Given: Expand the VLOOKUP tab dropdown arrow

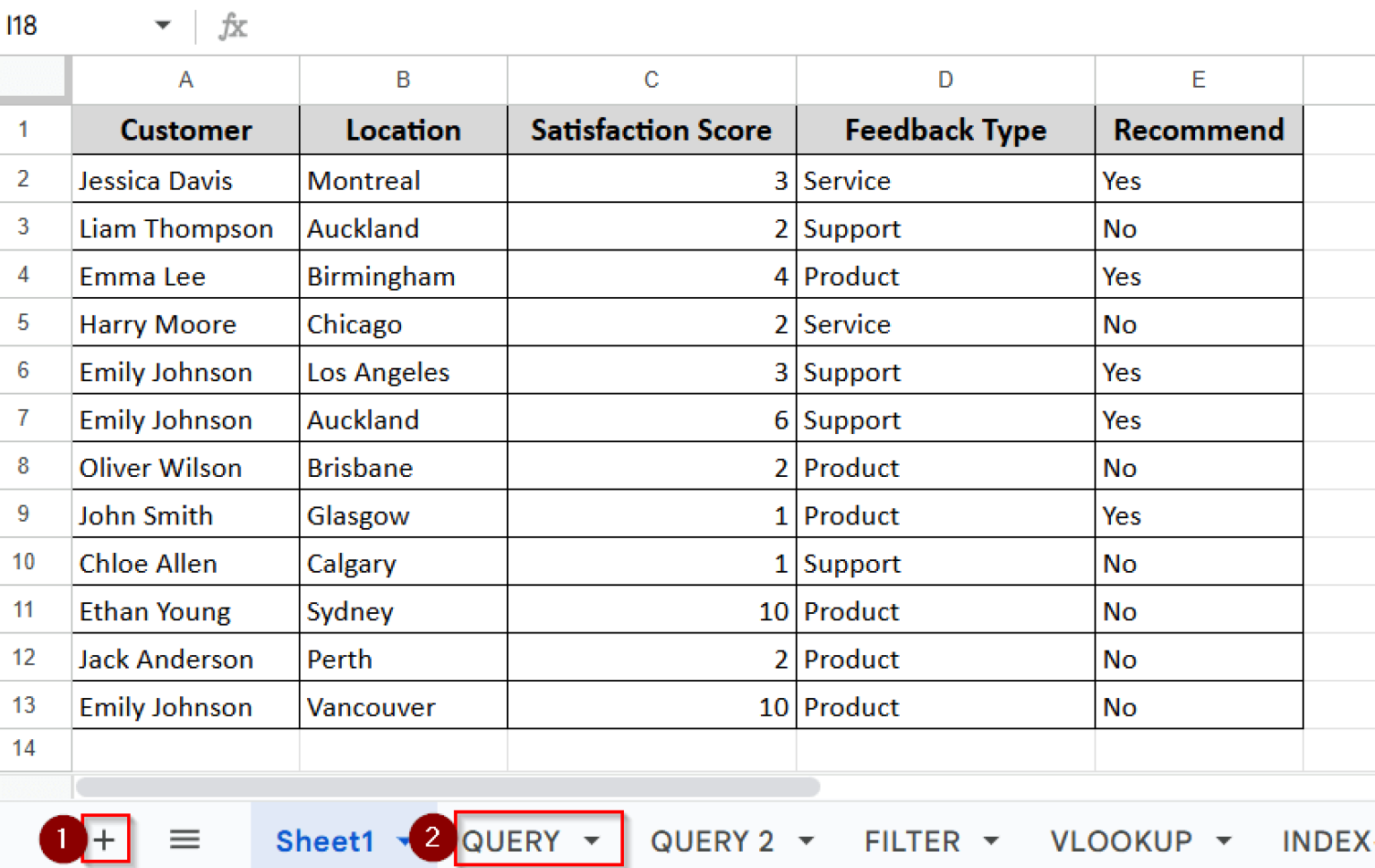Looking at the screenshot, I should tap(1224, 840).
